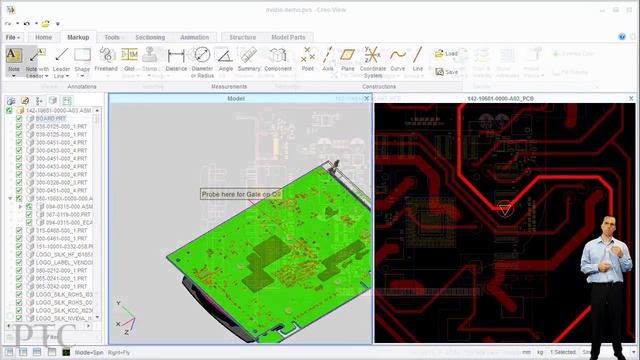Screen dimensions: 640x360
Task: Click the structure tree horizontal scrollbar right arrow
Action: click(88, 326)
